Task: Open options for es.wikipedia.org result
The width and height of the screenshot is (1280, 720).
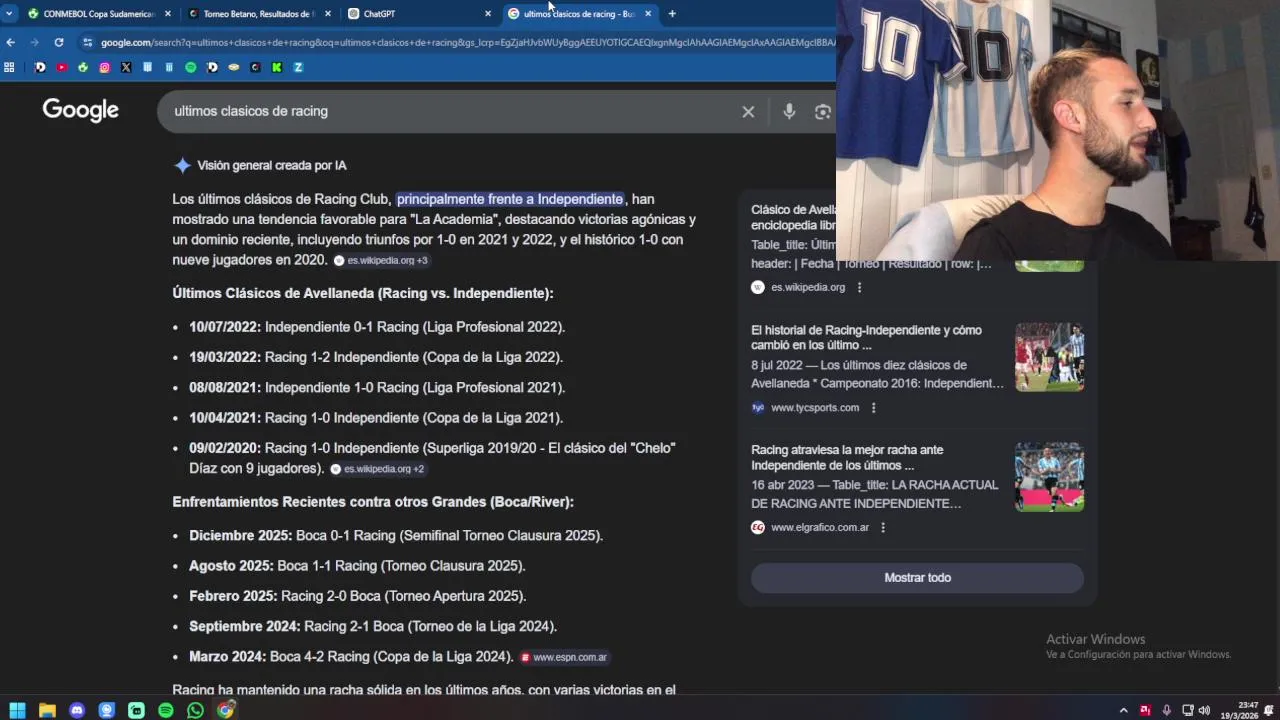Action: point(859,287)
